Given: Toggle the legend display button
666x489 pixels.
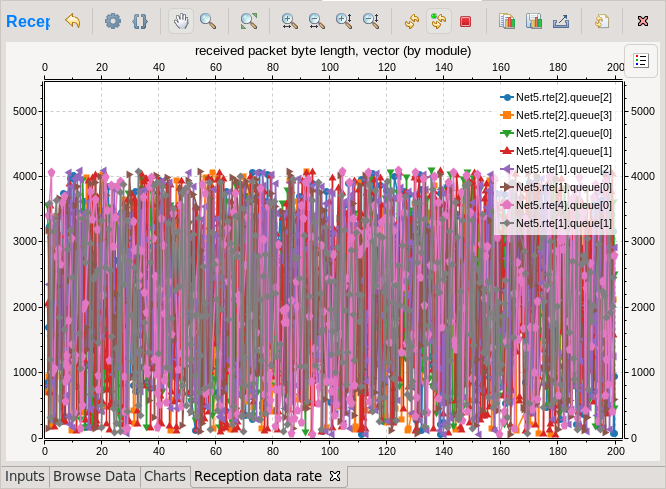Looking at the screenshot, I should point(641,61).
